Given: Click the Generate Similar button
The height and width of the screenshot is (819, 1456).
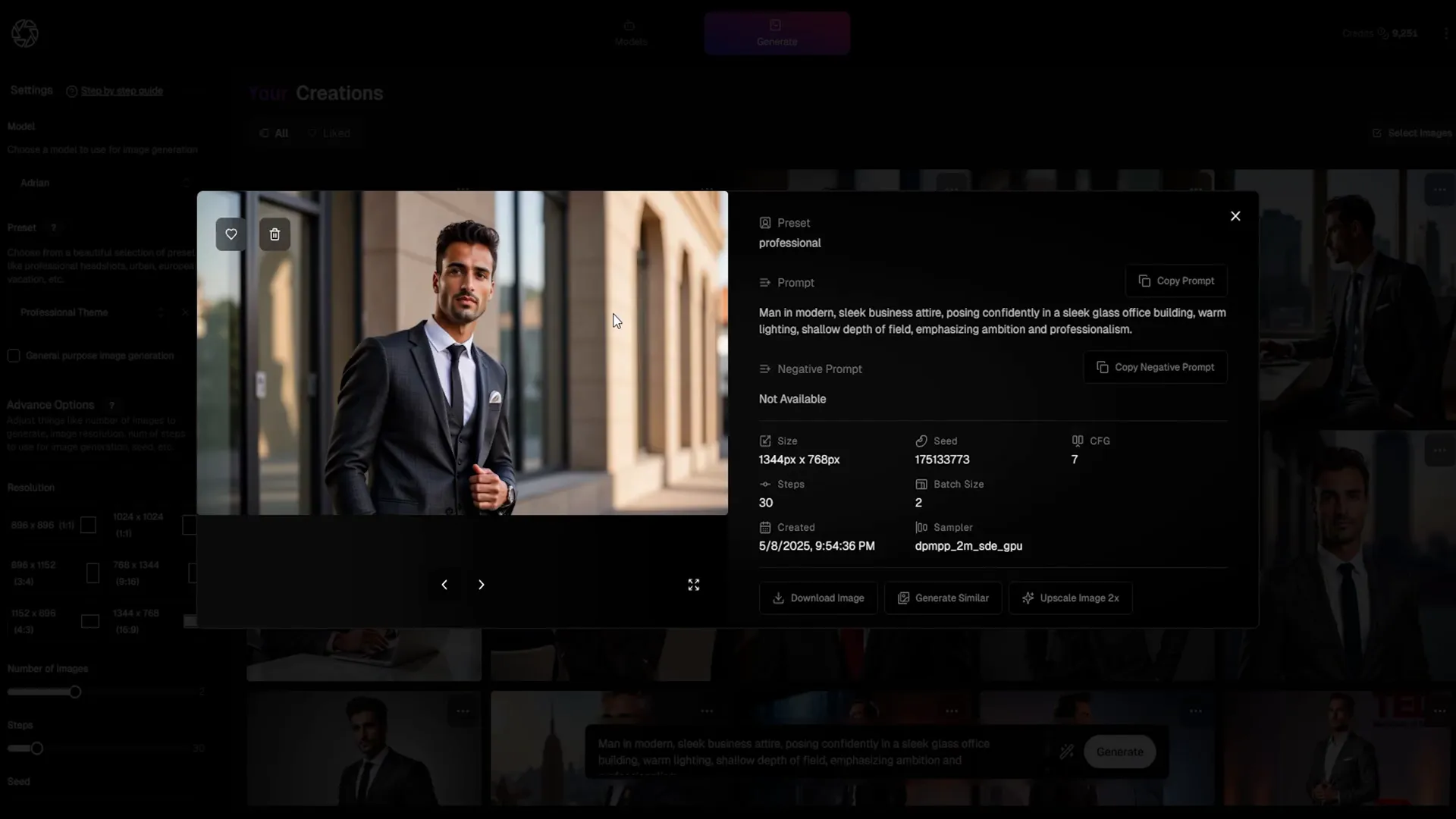Looking at the screenshot, I should (943, 598).
